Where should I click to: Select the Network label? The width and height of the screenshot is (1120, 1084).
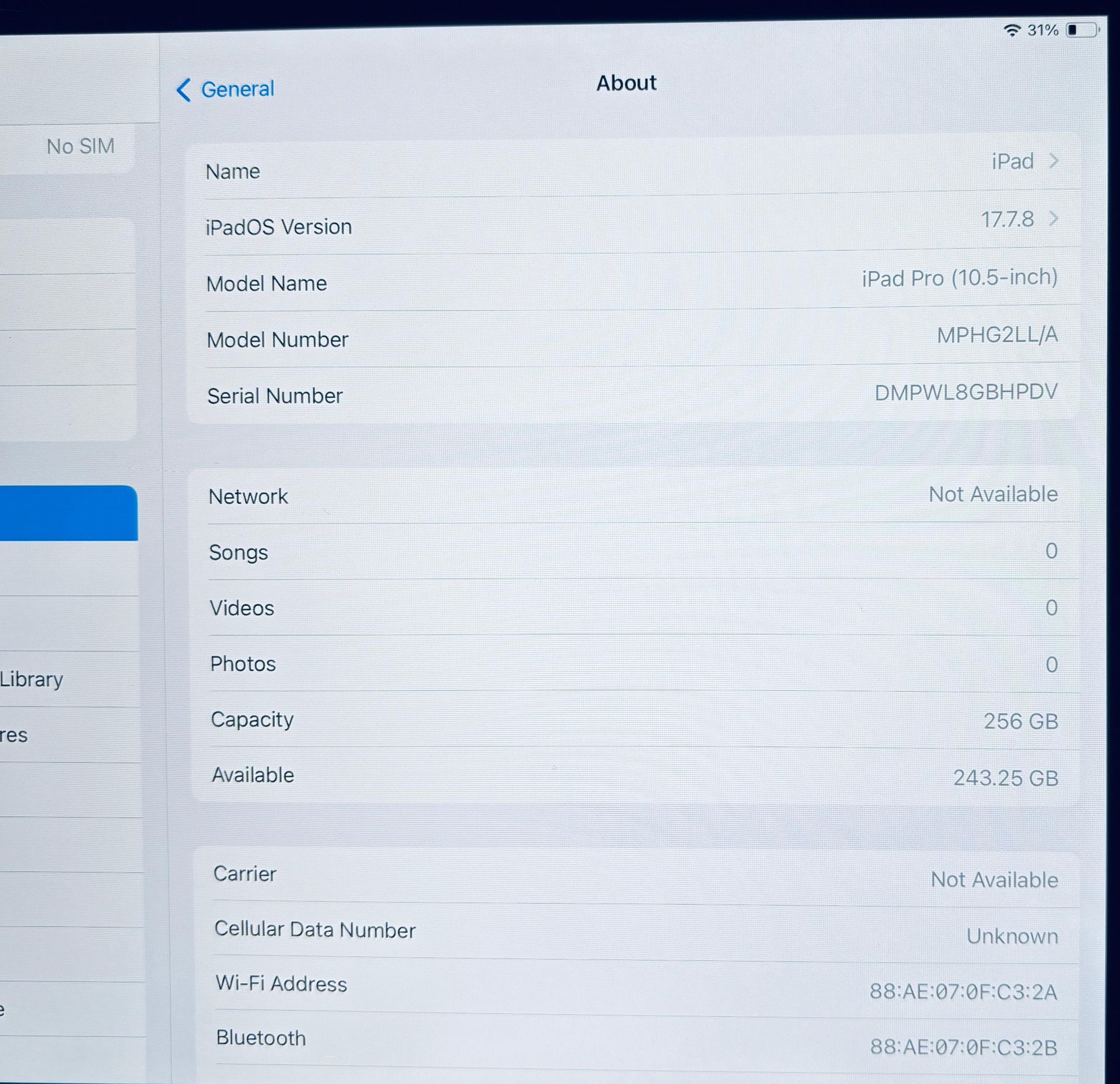click(249, 496)
